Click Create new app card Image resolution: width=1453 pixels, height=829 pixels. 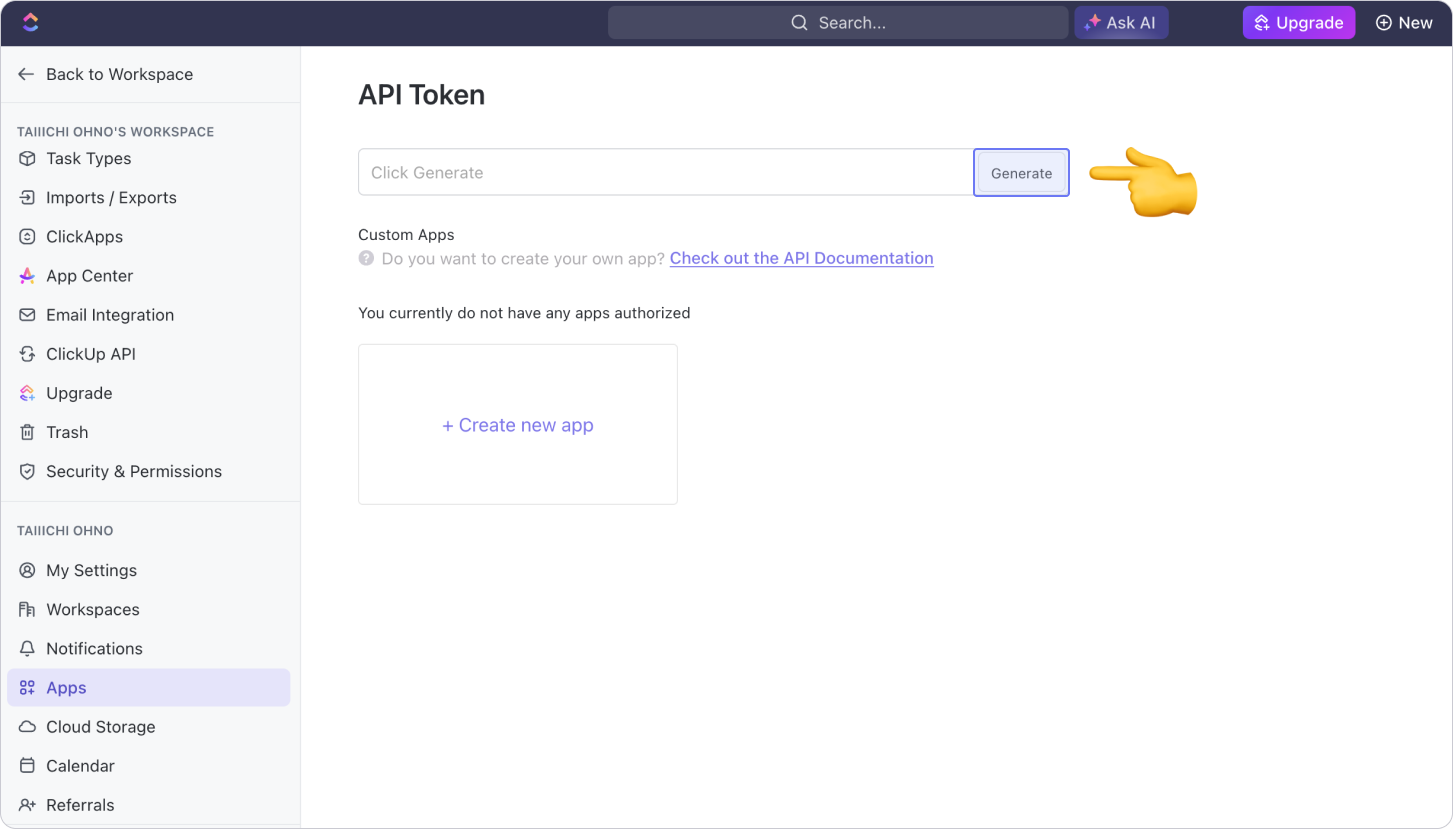point(517,425)
